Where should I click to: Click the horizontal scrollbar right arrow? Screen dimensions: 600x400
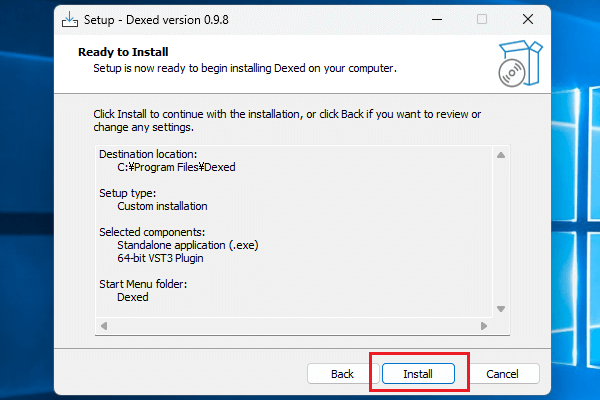(485, 326)
